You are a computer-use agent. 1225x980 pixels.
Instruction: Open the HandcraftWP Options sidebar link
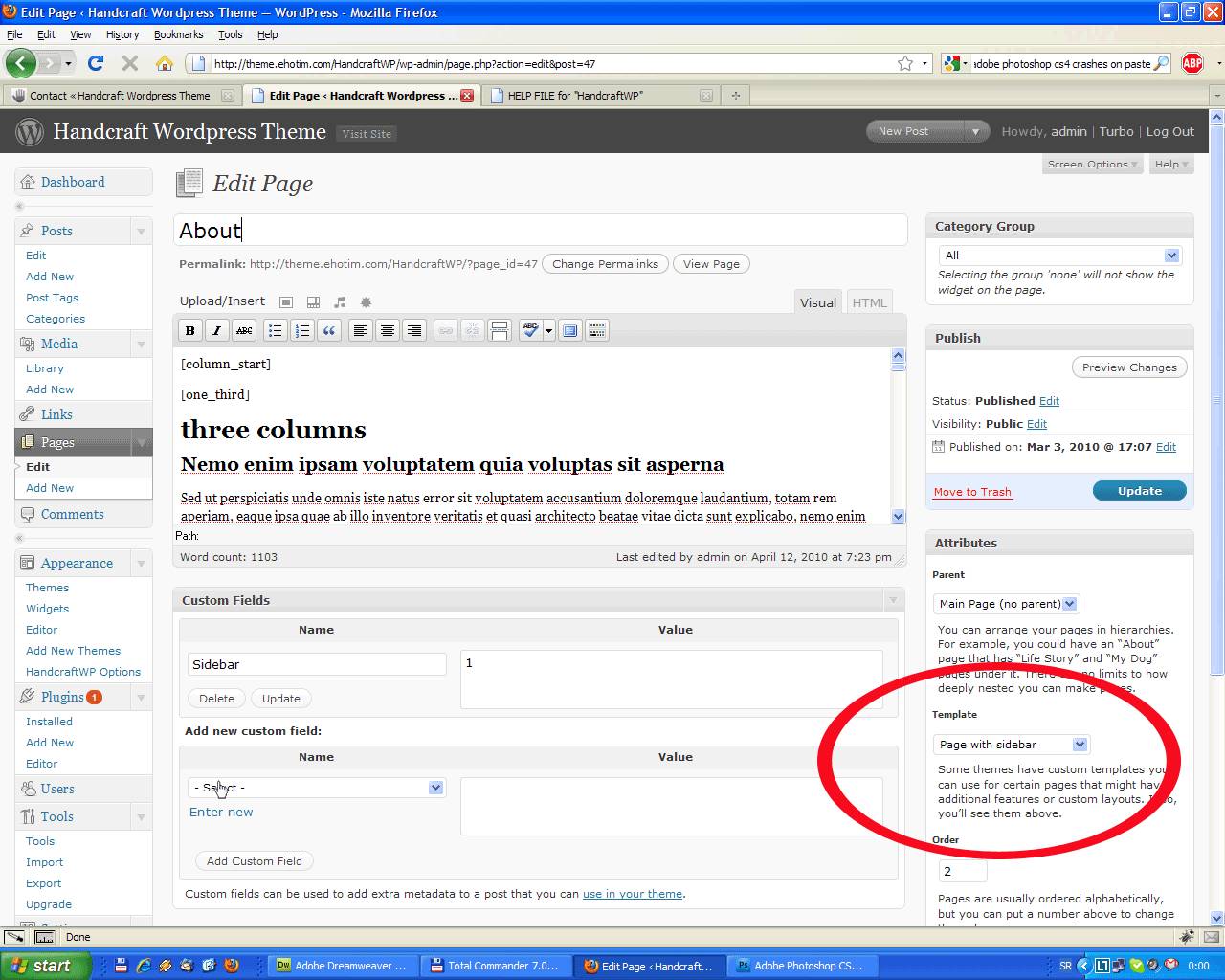[x=83, y=672]
